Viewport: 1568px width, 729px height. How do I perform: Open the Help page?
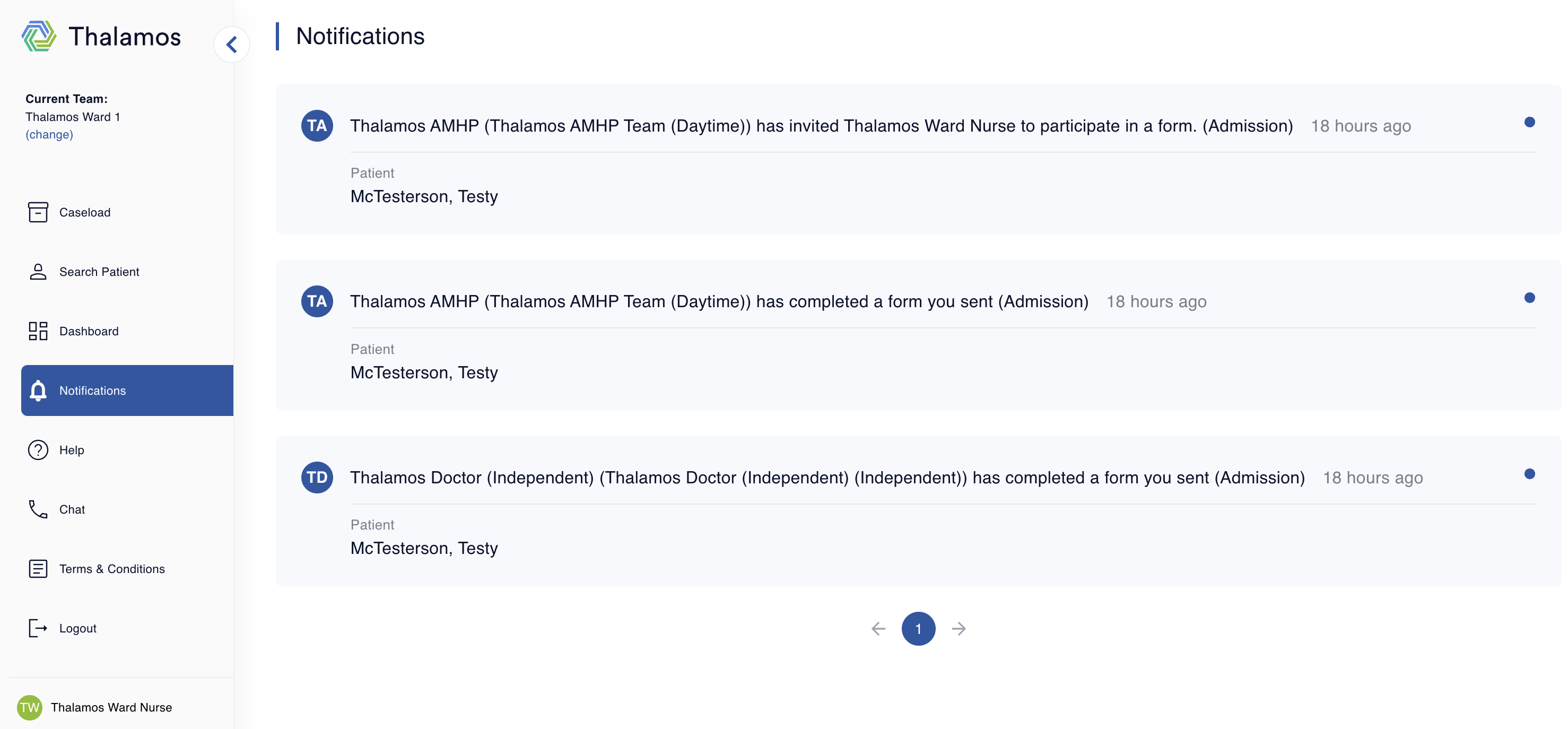(127, 450)
